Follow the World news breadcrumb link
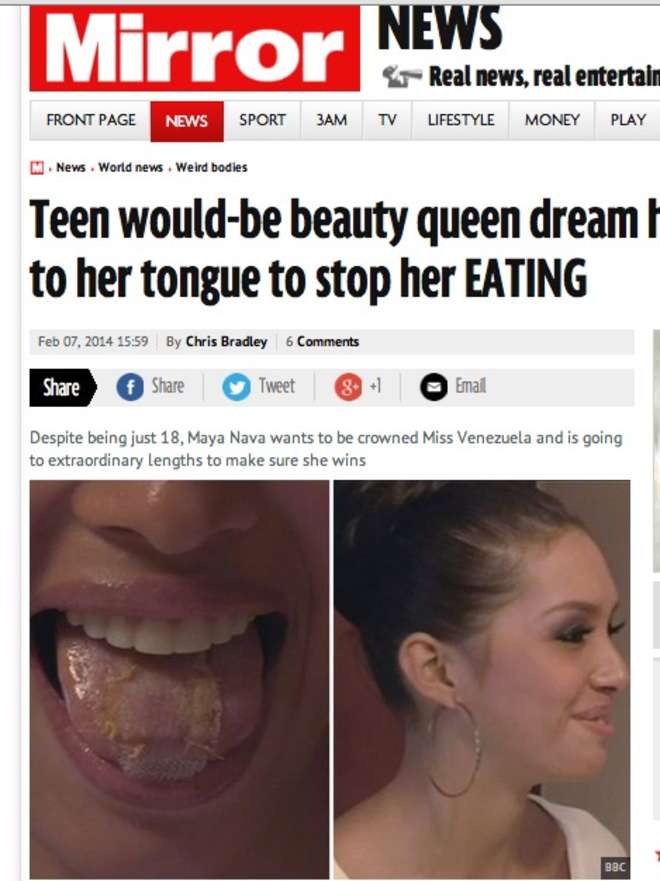 tap(130, 167)
